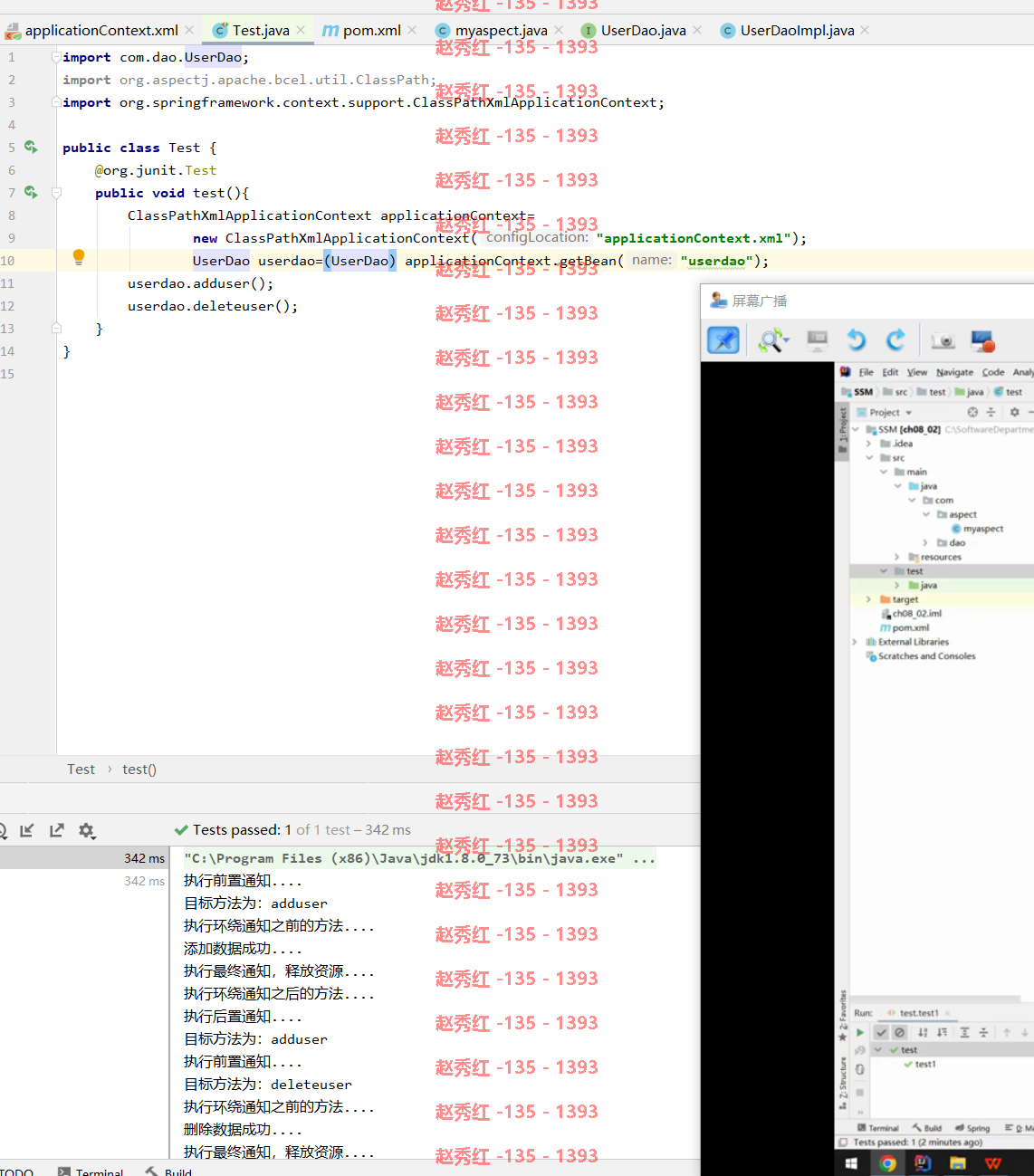Close the UserDao.java tab
Viewport: 1034px width, 1176px height.
[697, 30]
